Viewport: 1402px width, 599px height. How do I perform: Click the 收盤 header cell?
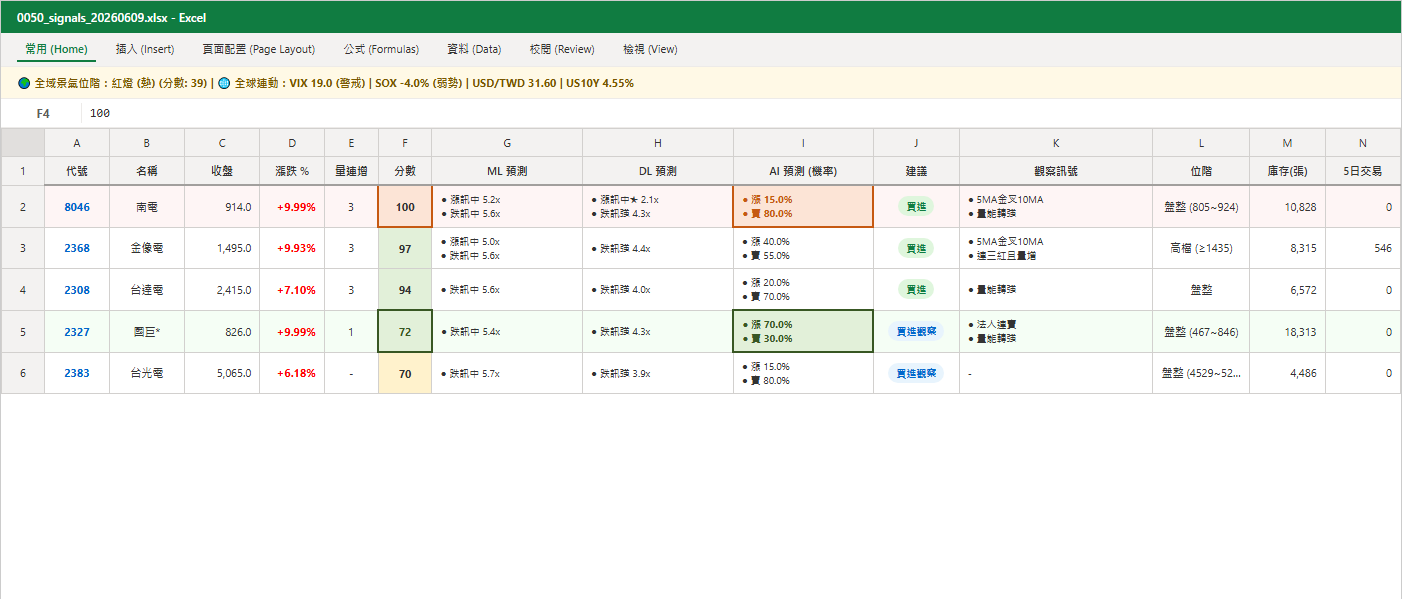pyautogui.click(x=222, y=171)
